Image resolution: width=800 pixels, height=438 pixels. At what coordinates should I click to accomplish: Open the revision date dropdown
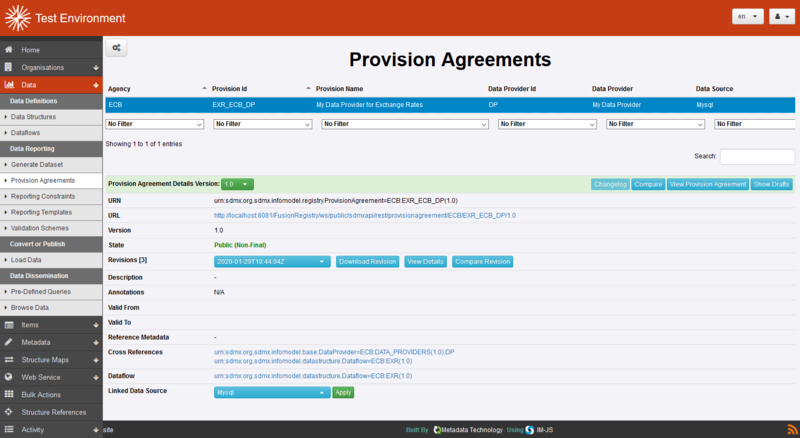coord(272,261)
